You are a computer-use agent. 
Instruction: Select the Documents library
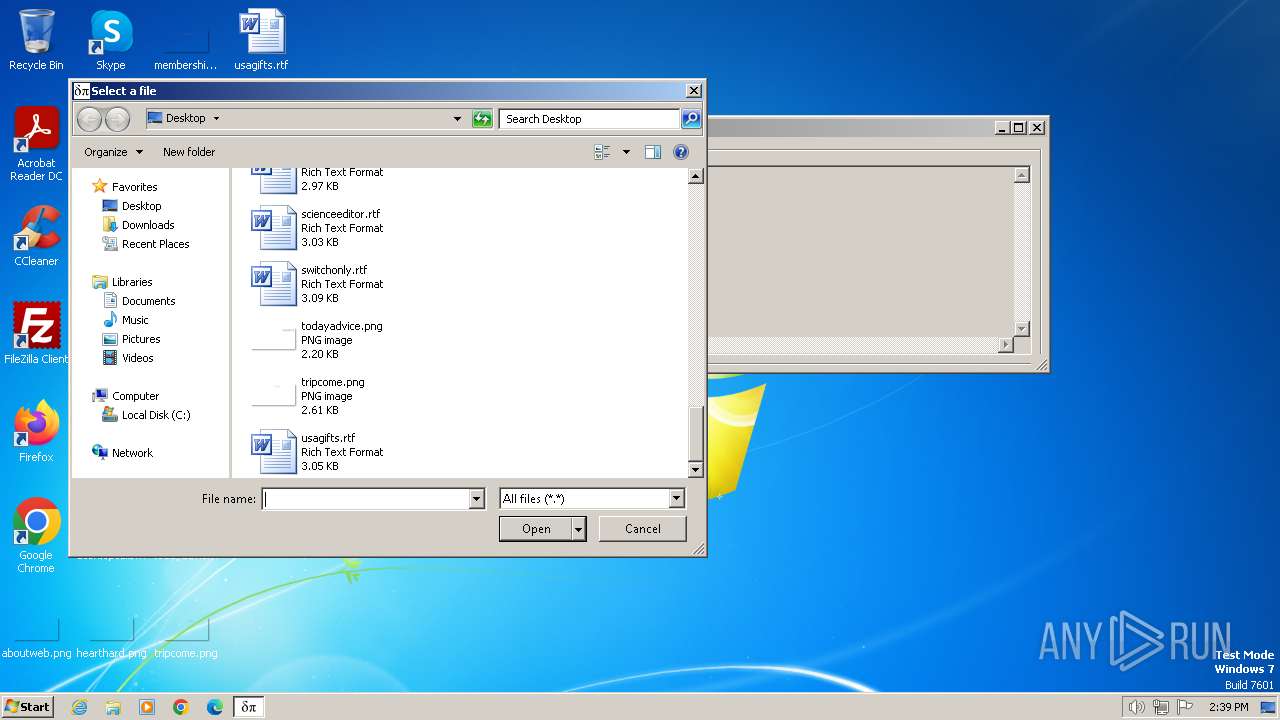click(148, 301)
